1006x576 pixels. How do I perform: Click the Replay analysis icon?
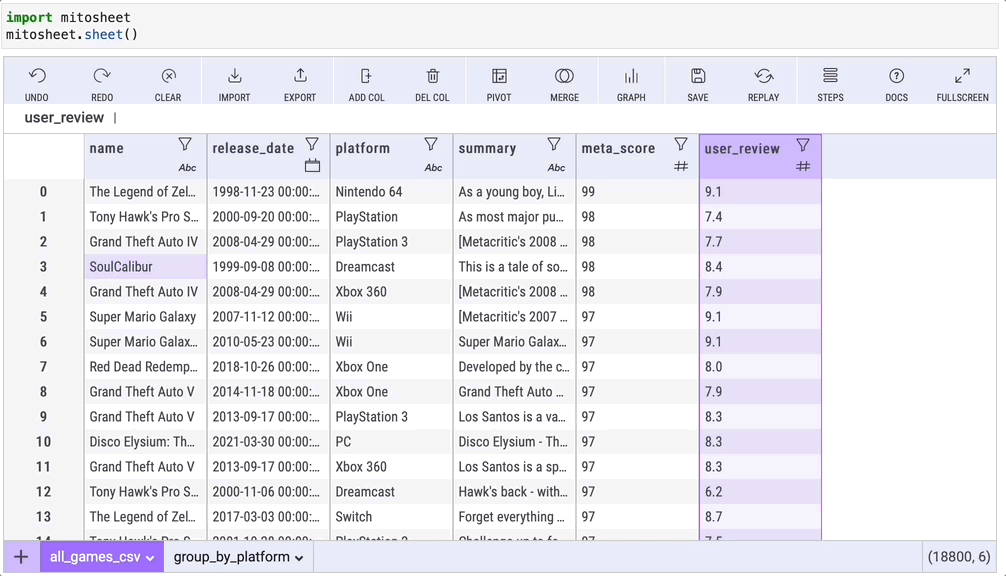coord(764,77)
